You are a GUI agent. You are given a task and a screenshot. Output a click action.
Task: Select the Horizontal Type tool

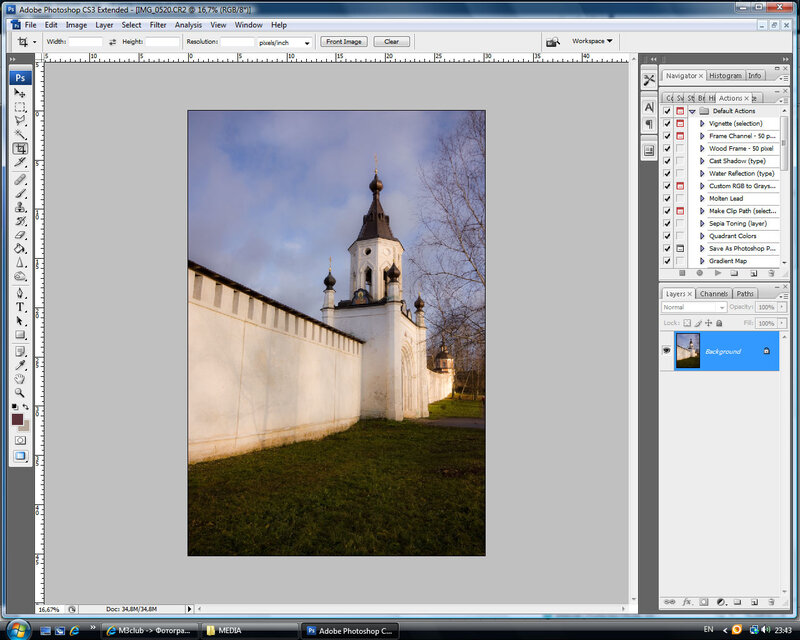tap(20, 307)
